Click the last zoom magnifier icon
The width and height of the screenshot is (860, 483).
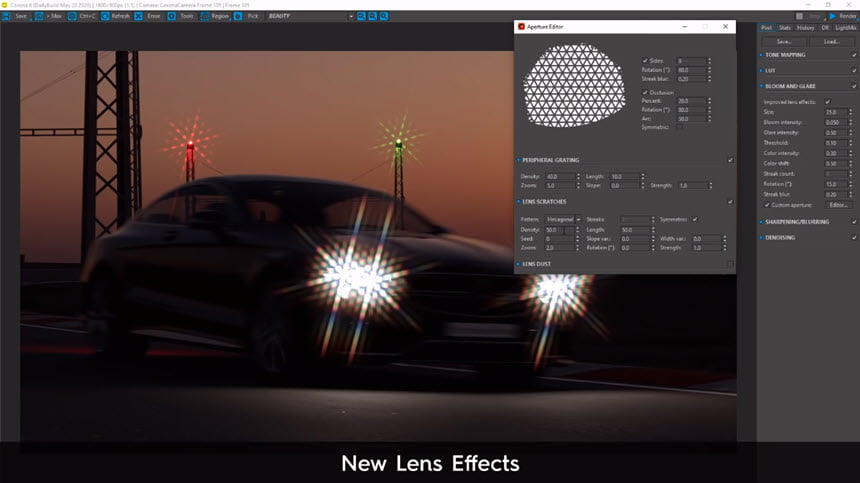pos(384,16)
